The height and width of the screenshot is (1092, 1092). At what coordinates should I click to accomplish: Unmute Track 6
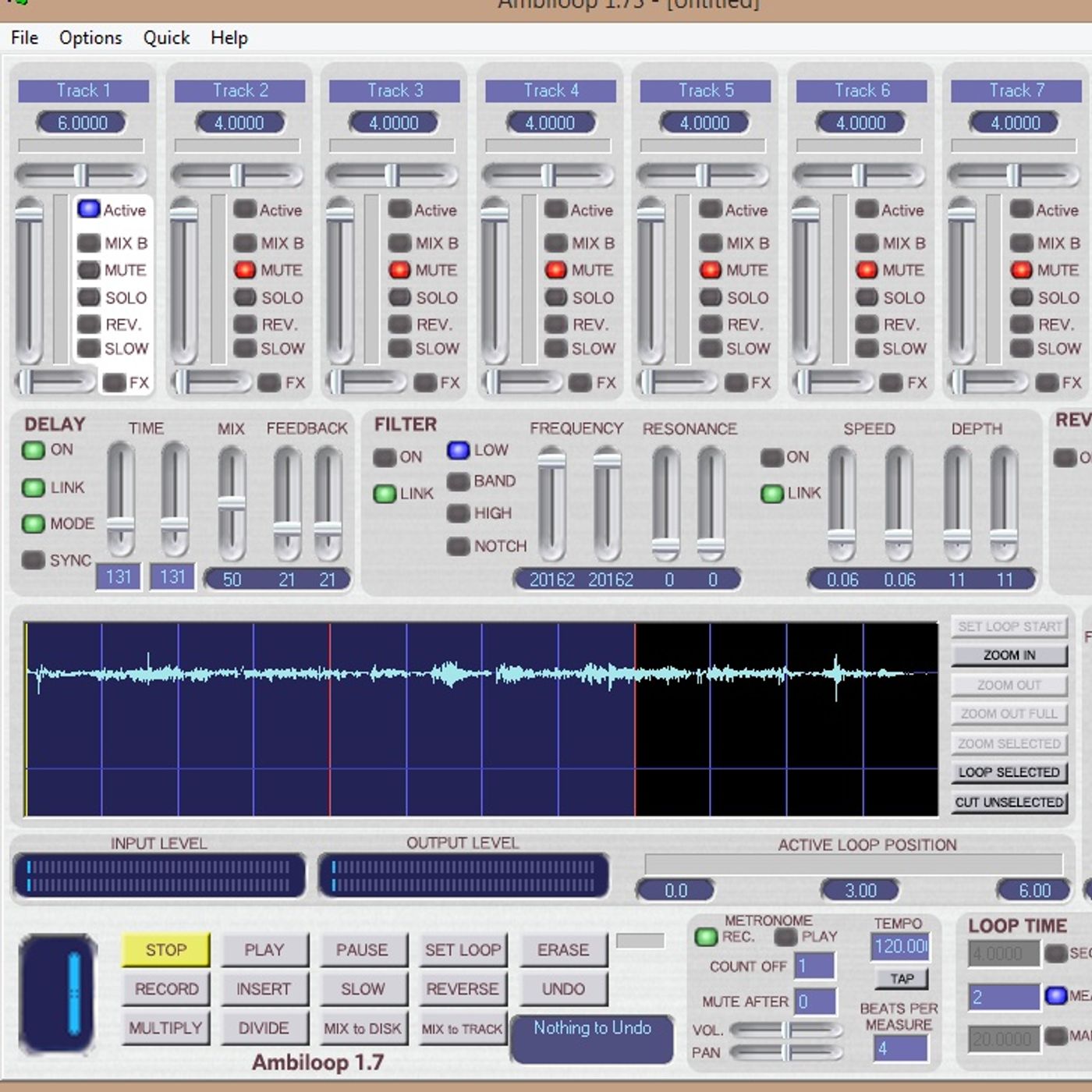pos(867,270)
